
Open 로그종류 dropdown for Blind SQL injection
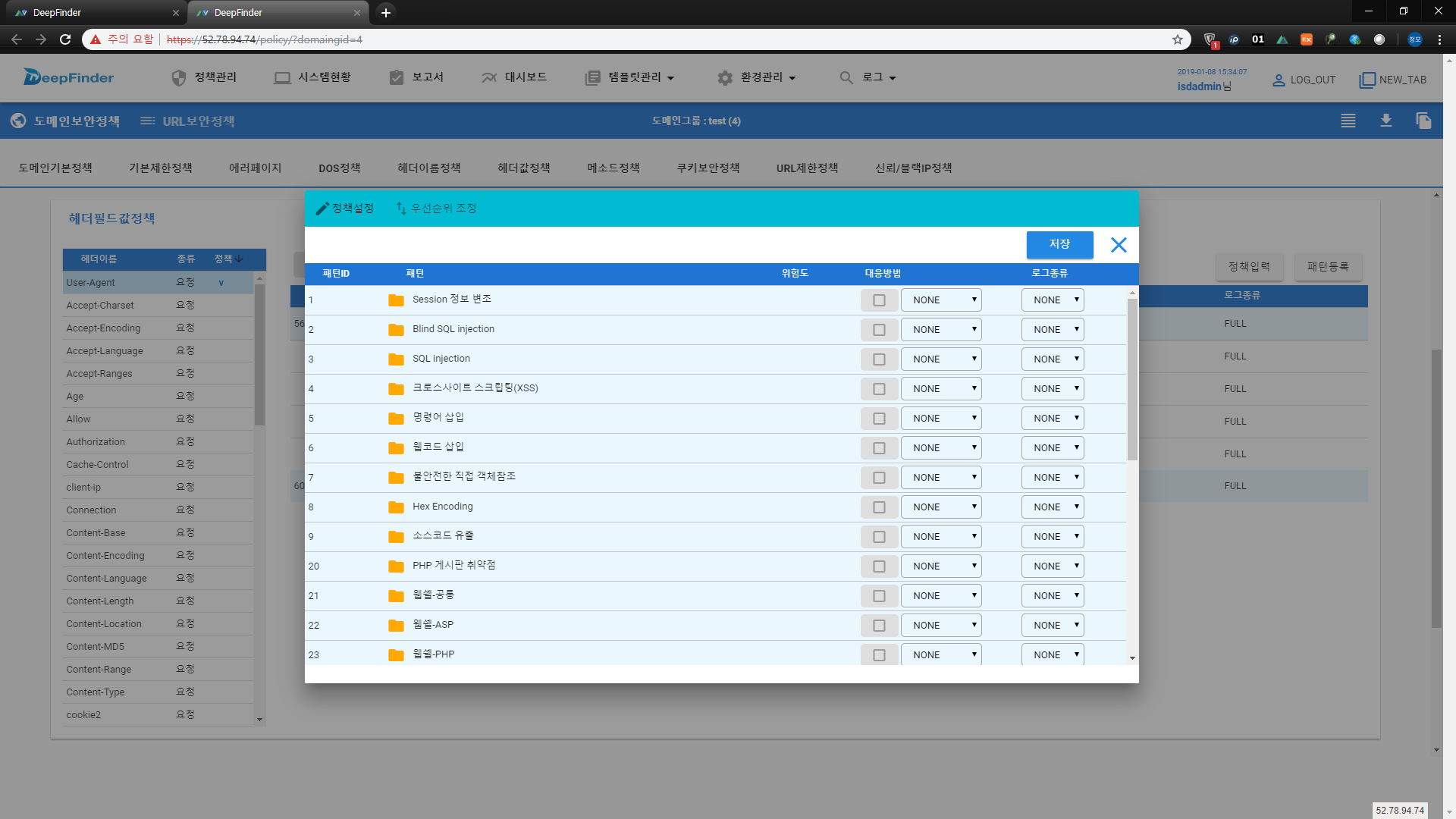click(1053, 330)
